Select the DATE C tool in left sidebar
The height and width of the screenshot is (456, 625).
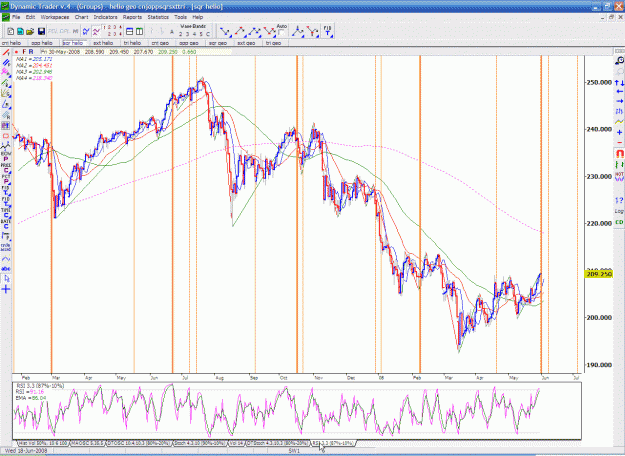[6, 224]
